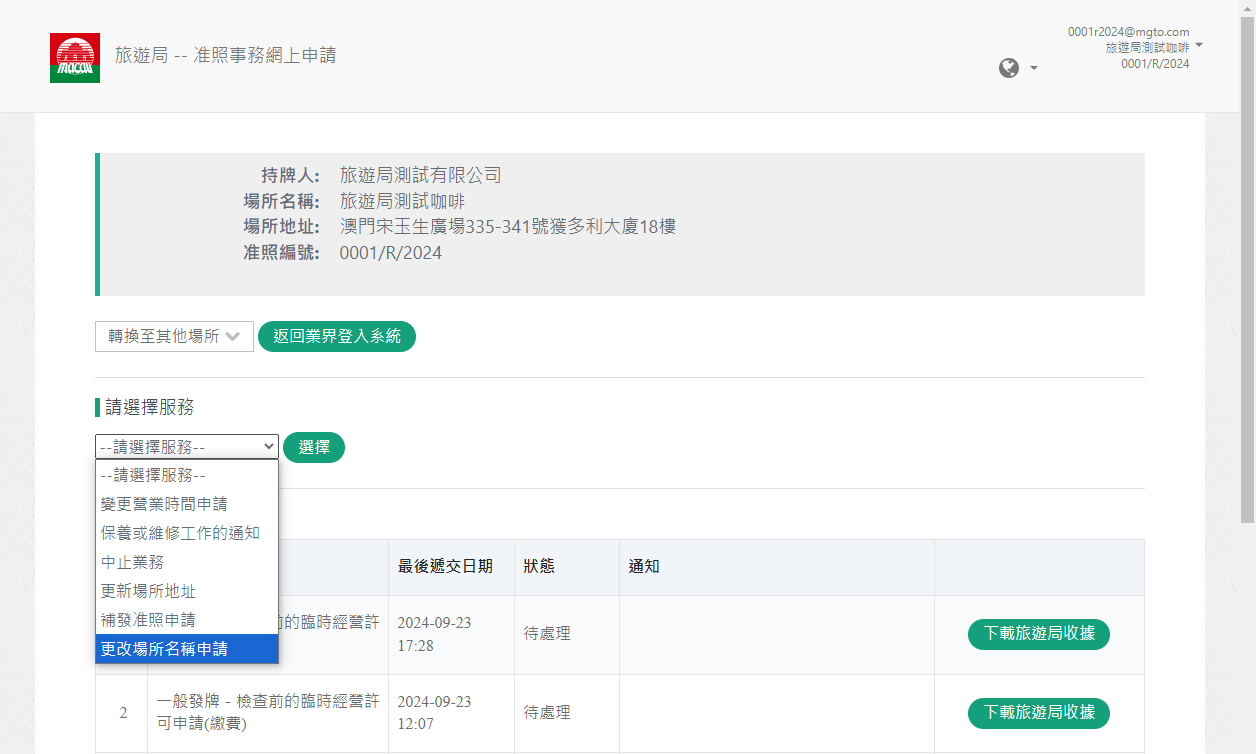Screen dimensions: 1256x754
Task: Click the Macao tourism office logo
Action: tap(74, 58)
